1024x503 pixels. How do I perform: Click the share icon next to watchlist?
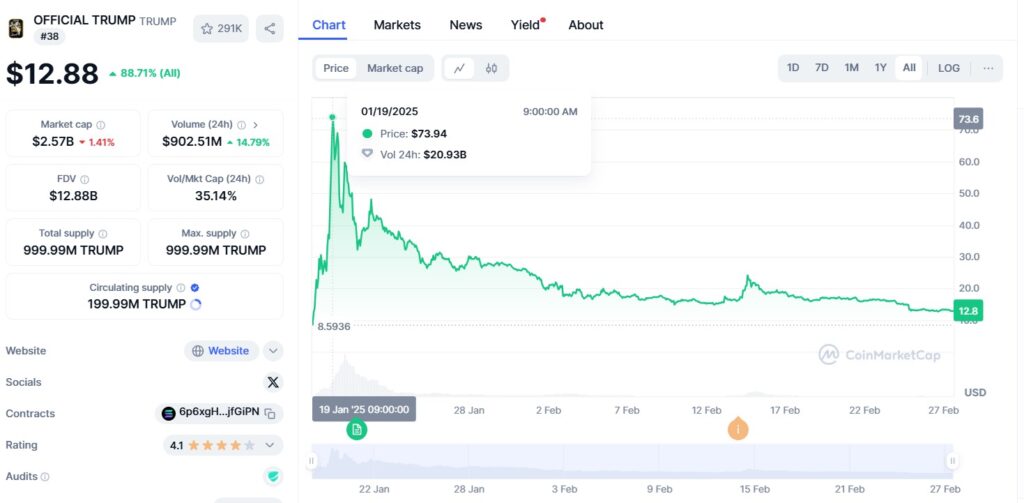pos(270,29)
